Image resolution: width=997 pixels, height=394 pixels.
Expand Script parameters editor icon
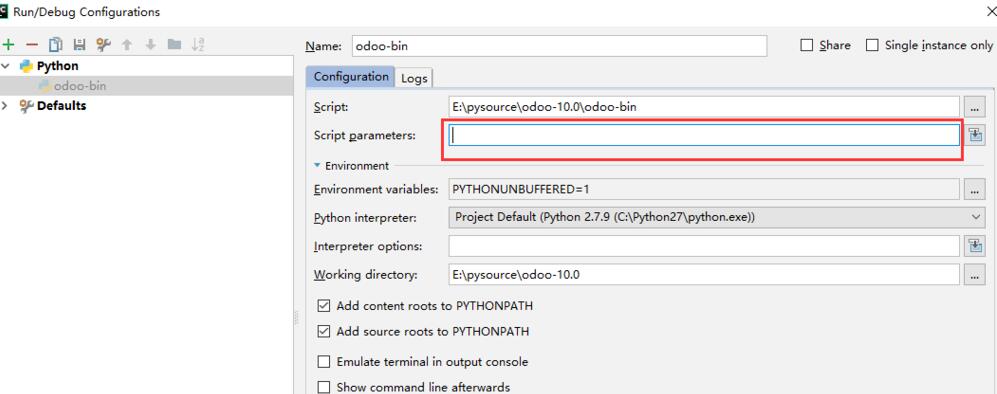tap(975, 135)
